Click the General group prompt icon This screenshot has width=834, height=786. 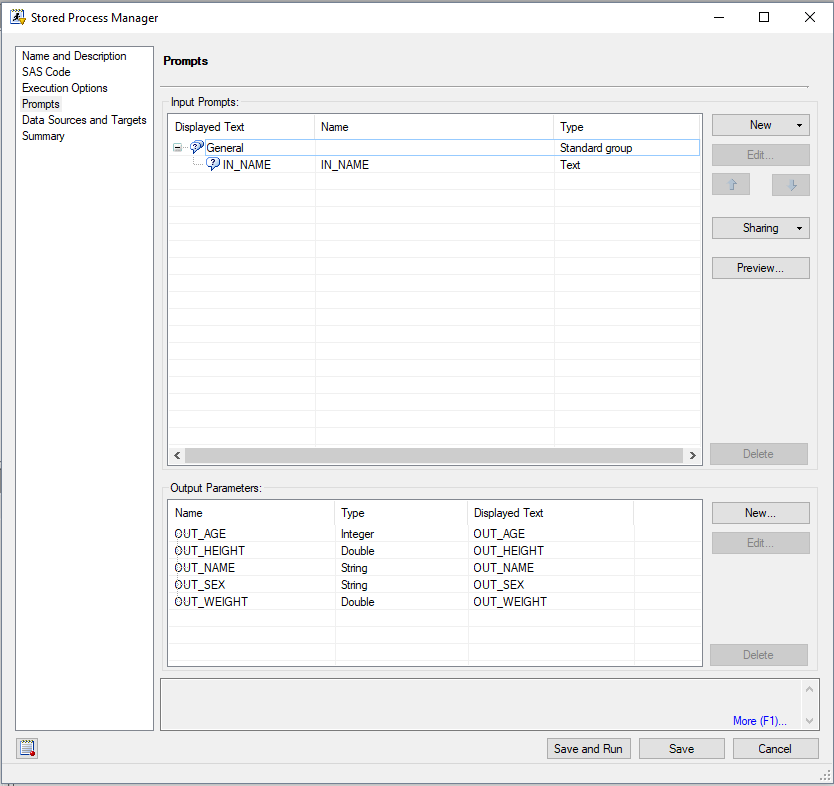click(x=197, y=147)
